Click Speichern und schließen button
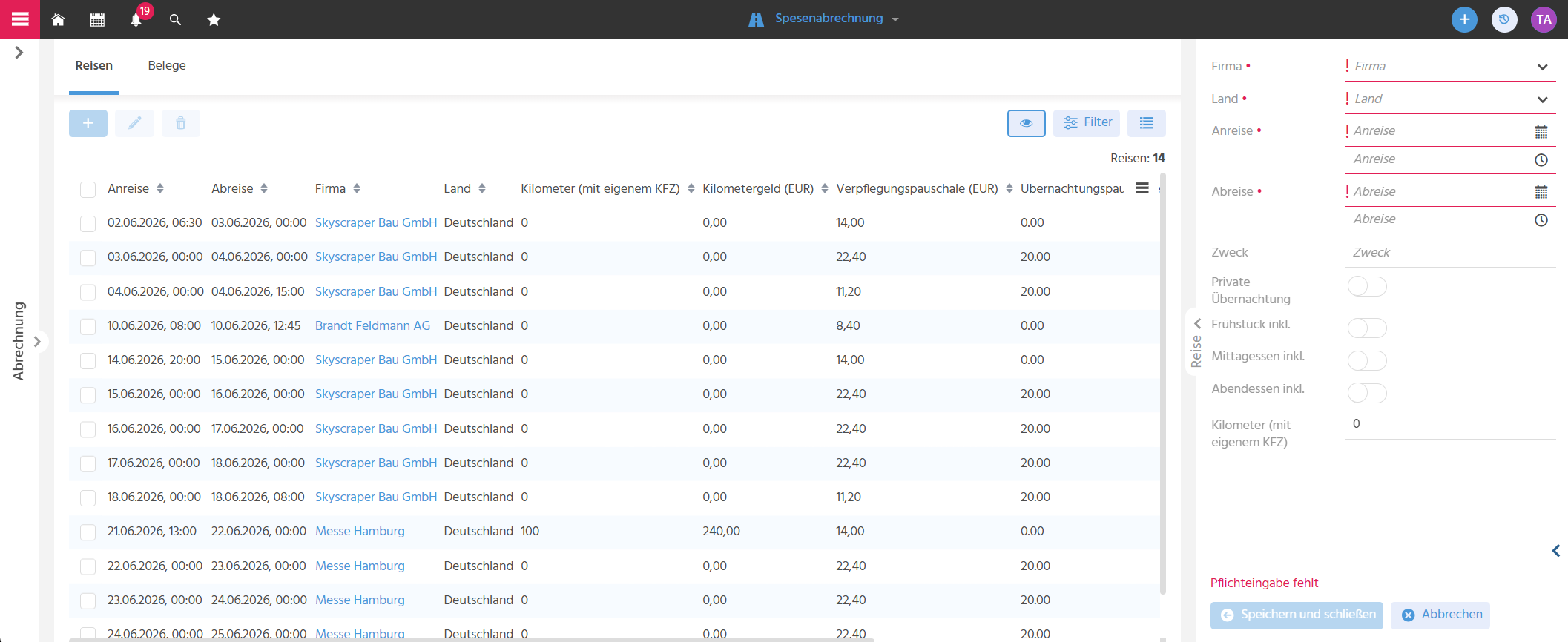Viewport: 1568px width, 642px height. point(1297,615)
